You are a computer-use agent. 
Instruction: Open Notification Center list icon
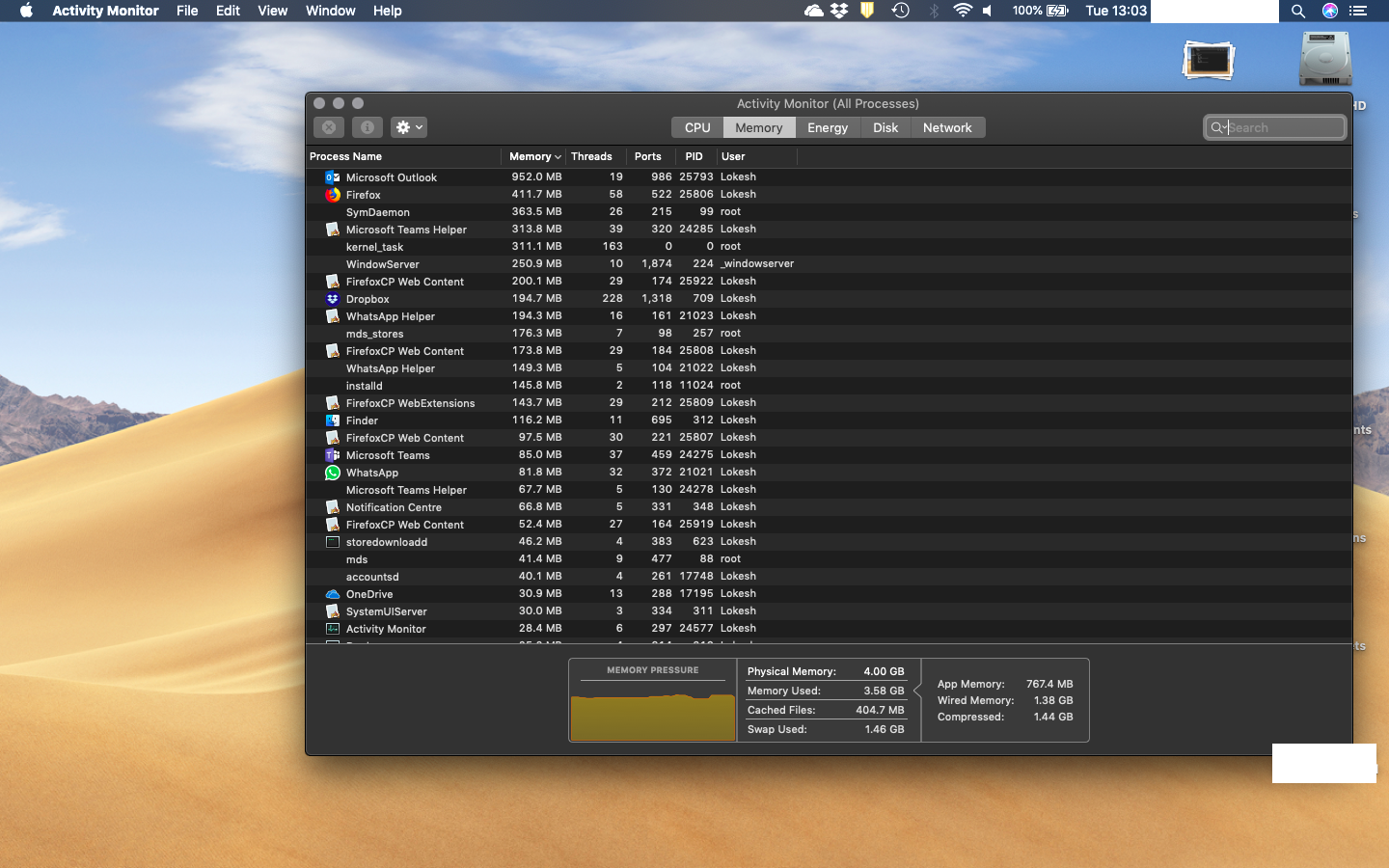(x=1359, y=11)
